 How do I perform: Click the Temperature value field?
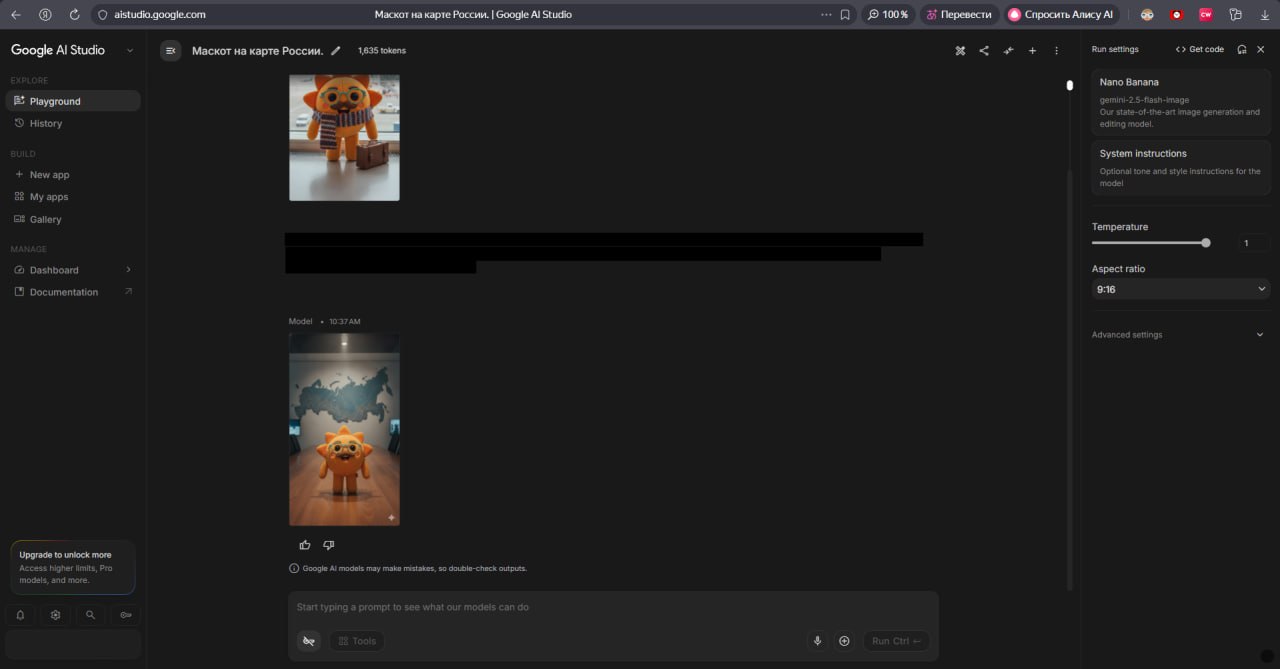click(1254, 243)
